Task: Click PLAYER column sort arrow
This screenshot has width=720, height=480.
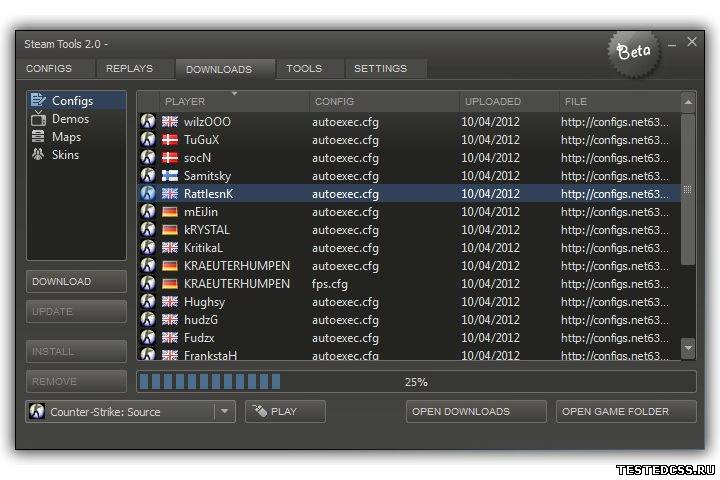Action: point(234,94)
